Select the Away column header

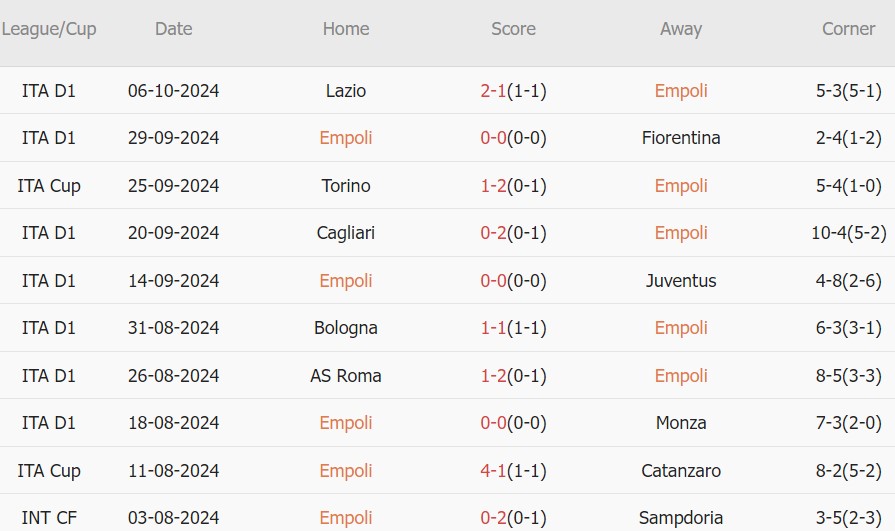[x=681, y=29]
